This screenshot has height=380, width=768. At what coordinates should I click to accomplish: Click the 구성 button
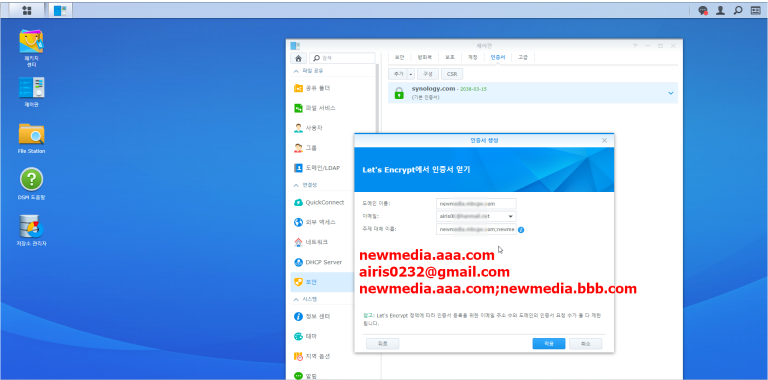pyautogui.click(x=428, y=74)
